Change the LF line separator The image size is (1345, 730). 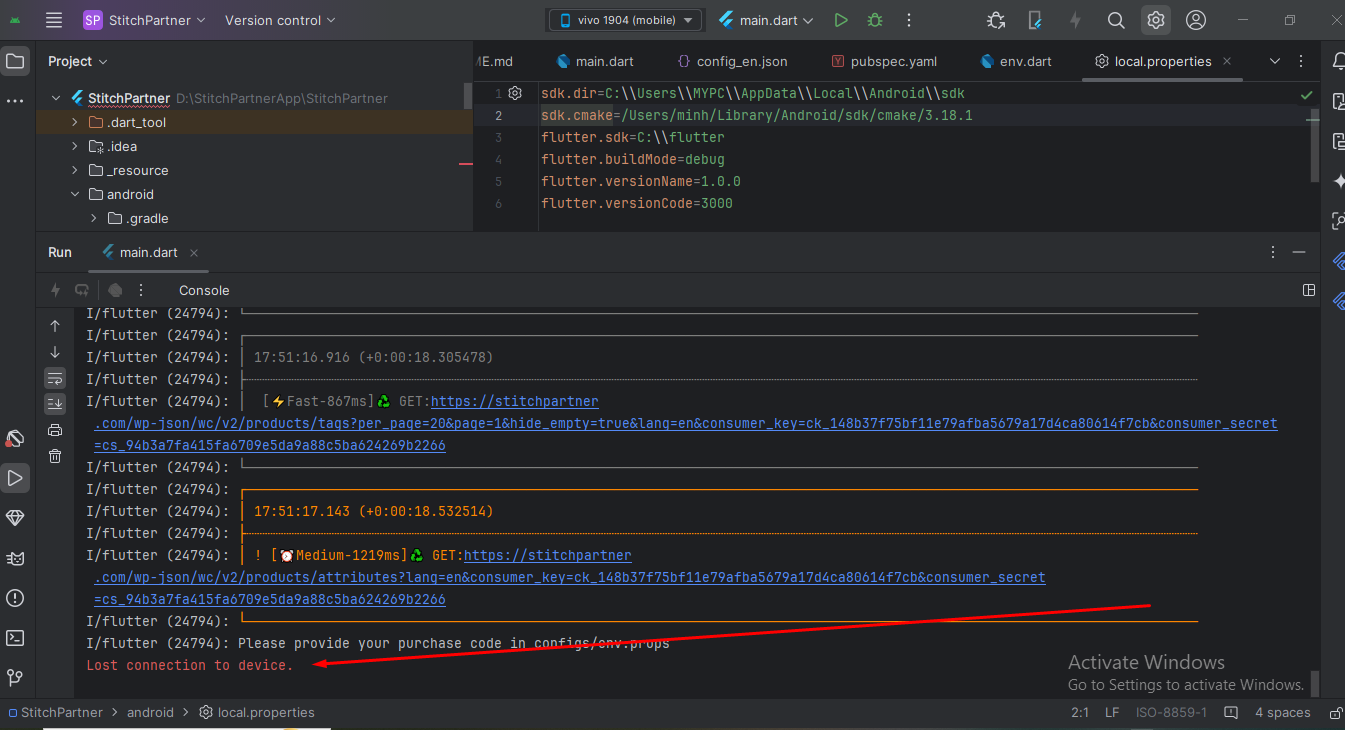point(1112,713)
